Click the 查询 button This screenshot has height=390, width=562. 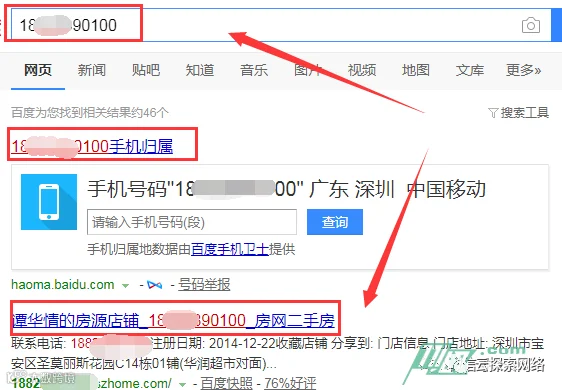(335, 222)
